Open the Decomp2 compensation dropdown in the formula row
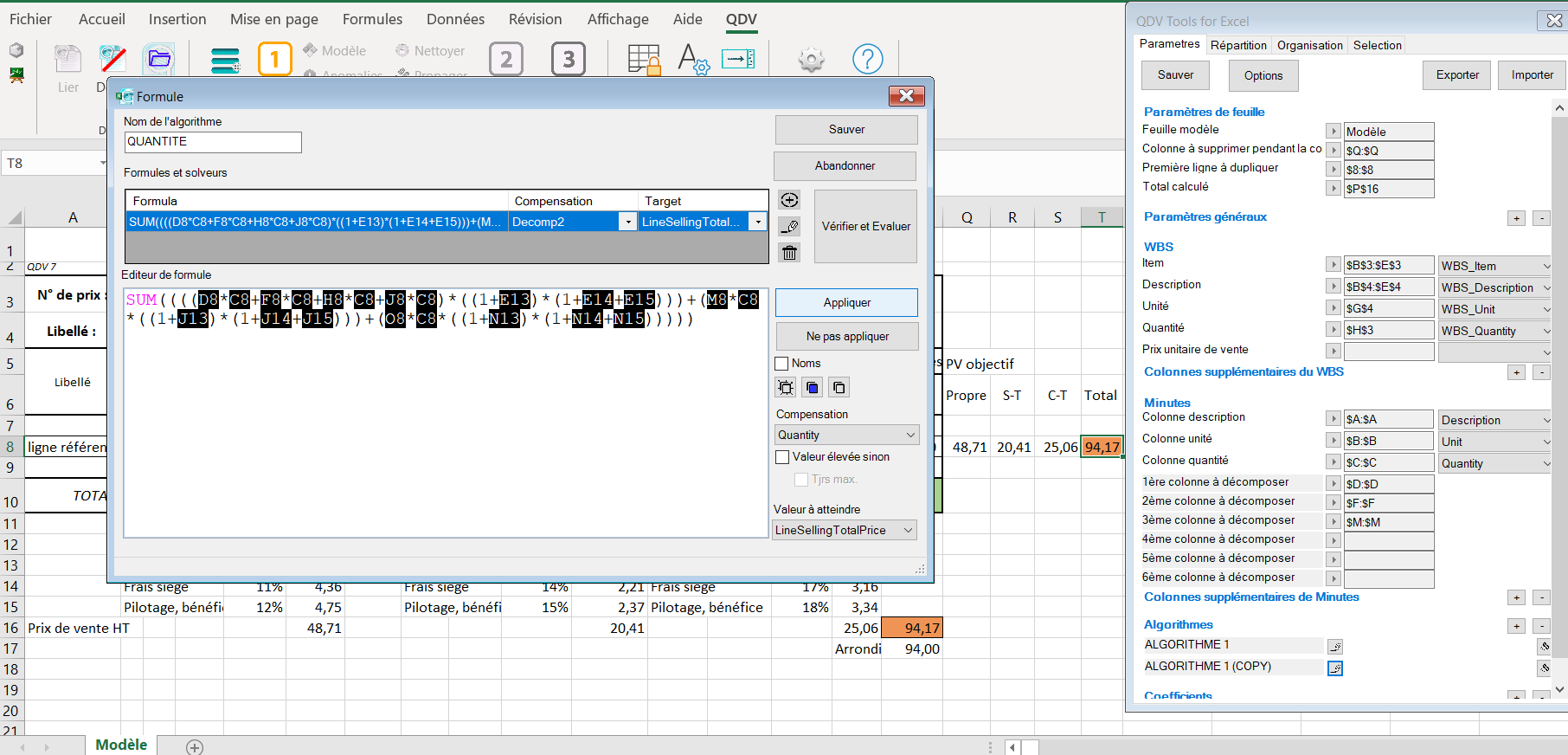Viewport: 1568px width, 755px height. coord(628,222)
